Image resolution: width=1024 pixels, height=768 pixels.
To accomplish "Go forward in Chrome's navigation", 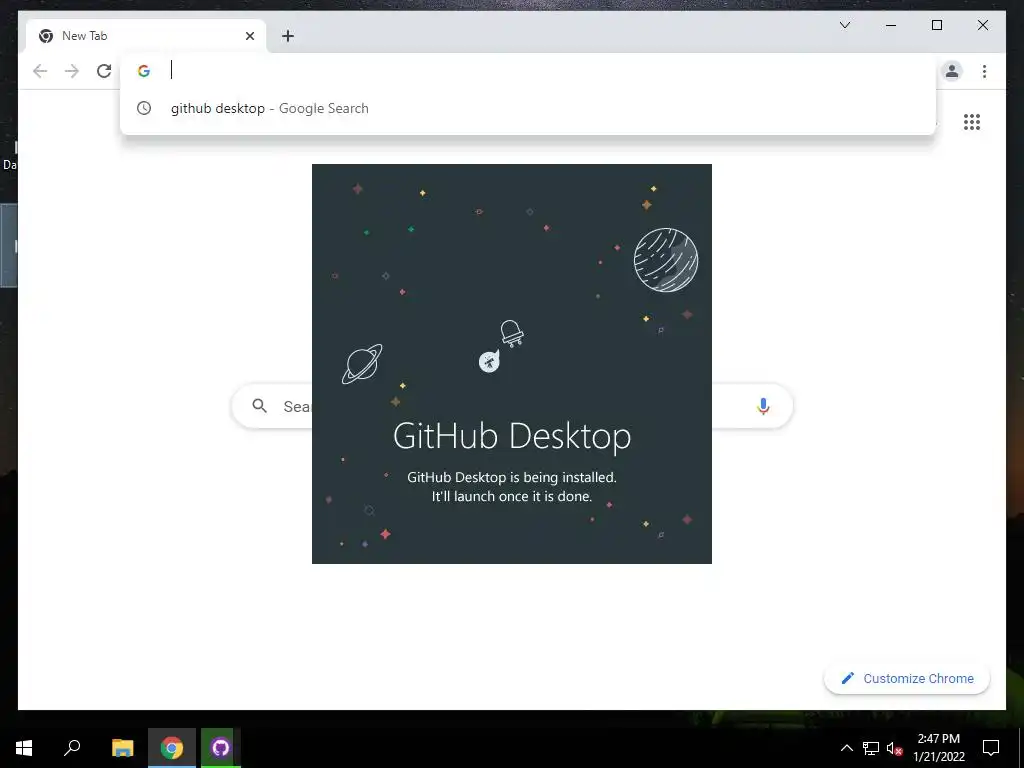I will [x=72, y=71].
